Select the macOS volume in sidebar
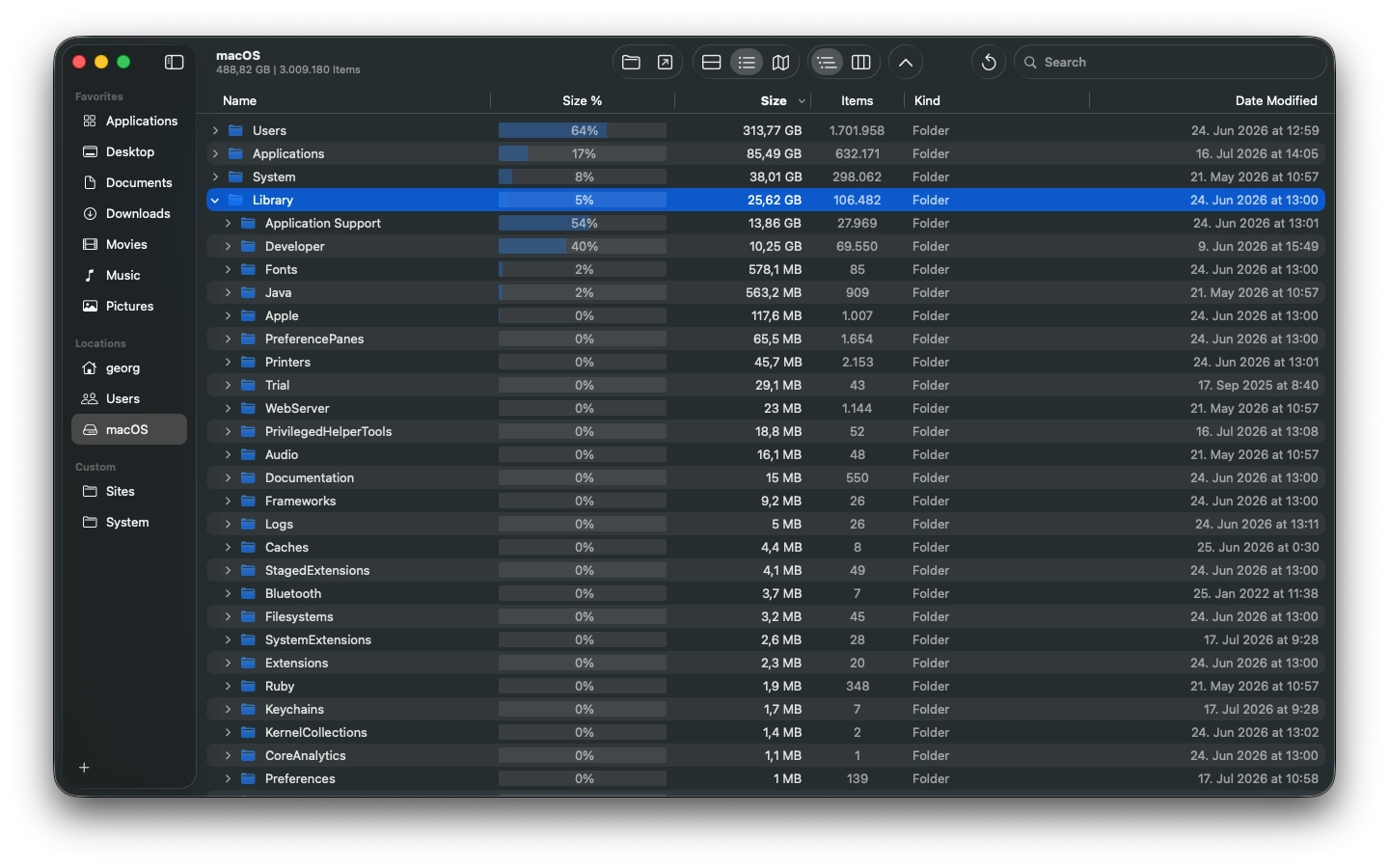Image resolution: width=1389 pixels, height=868 pixels. coord(129,429)
